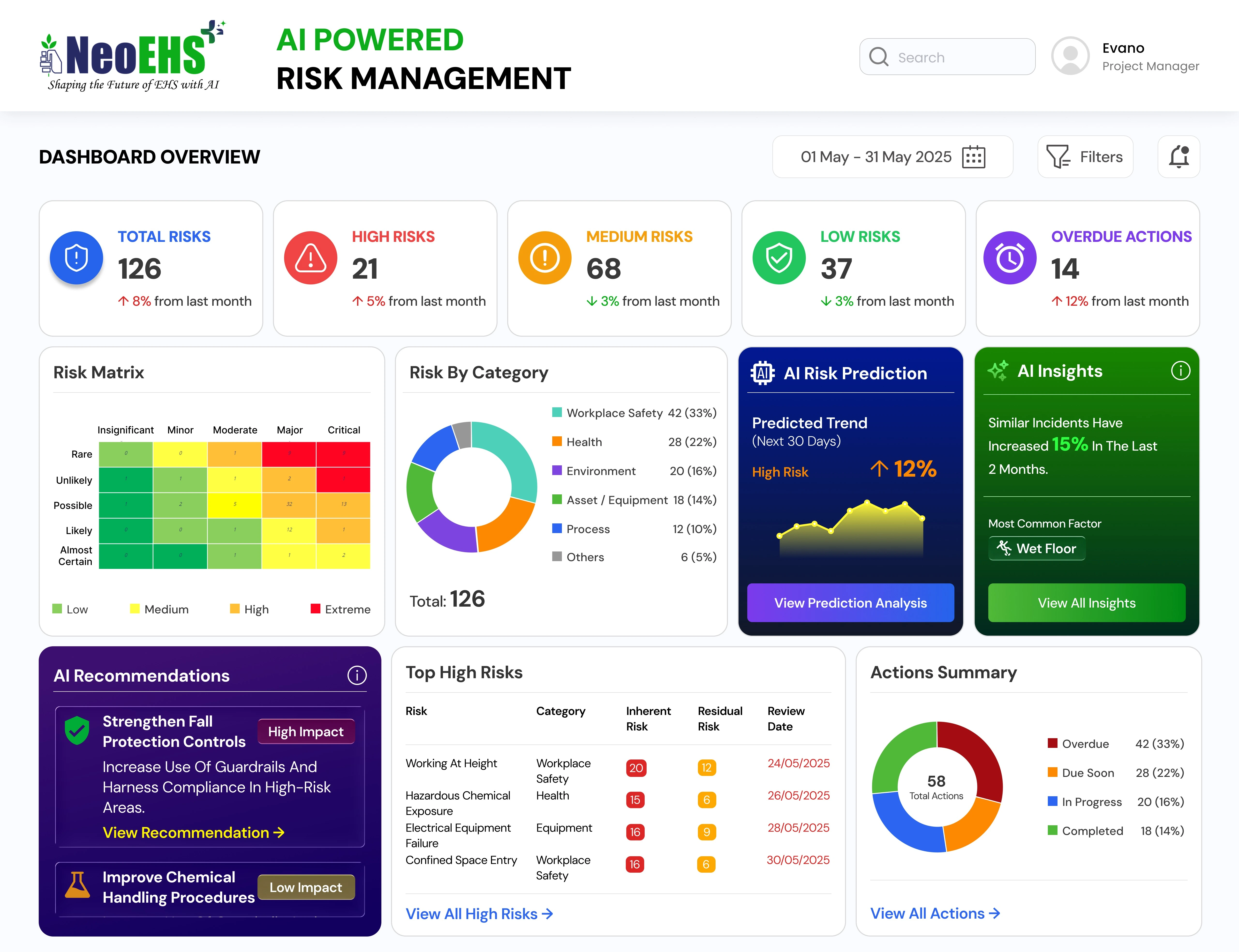Viewport: 1239px width, 952px height.
Task: Open View All High Risks link
Action: (479, 914)
